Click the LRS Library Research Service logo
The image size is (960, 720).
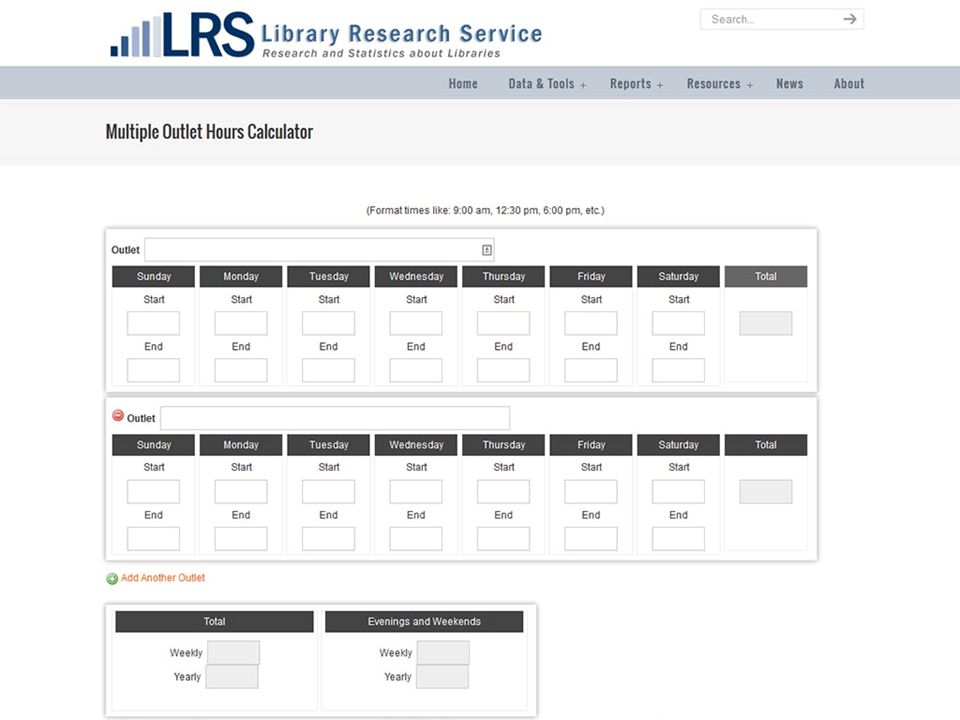pyautogui.click(x=326, y=35)
